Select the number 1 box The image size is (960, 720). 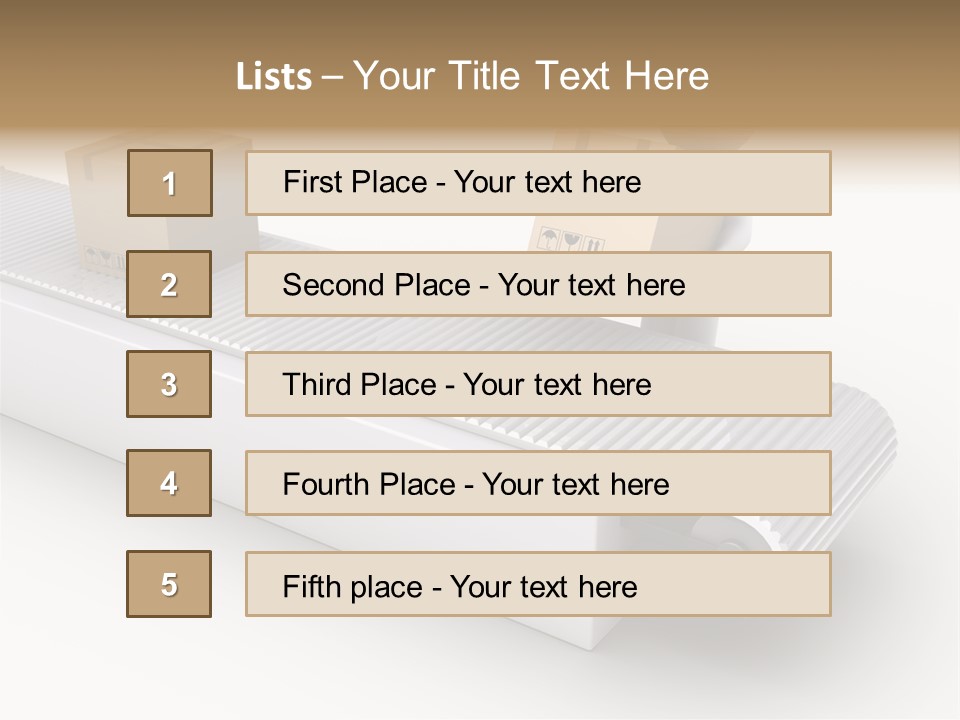[x=170, y=183]
